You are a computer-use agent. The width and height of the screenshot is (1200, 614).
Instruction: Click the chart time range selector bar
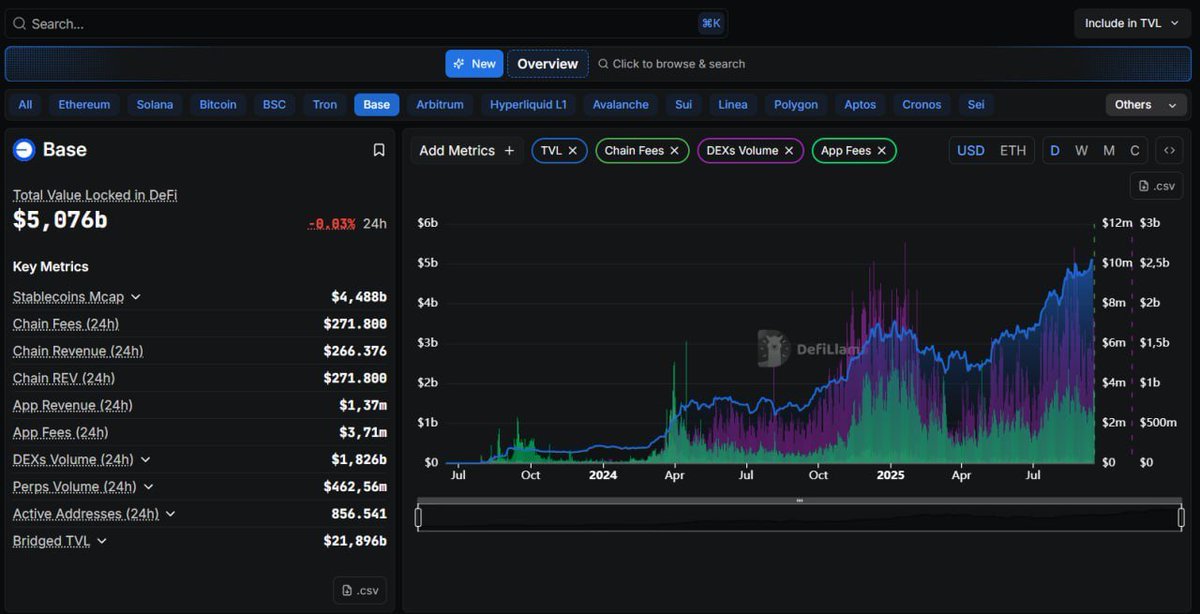[799, 517]
